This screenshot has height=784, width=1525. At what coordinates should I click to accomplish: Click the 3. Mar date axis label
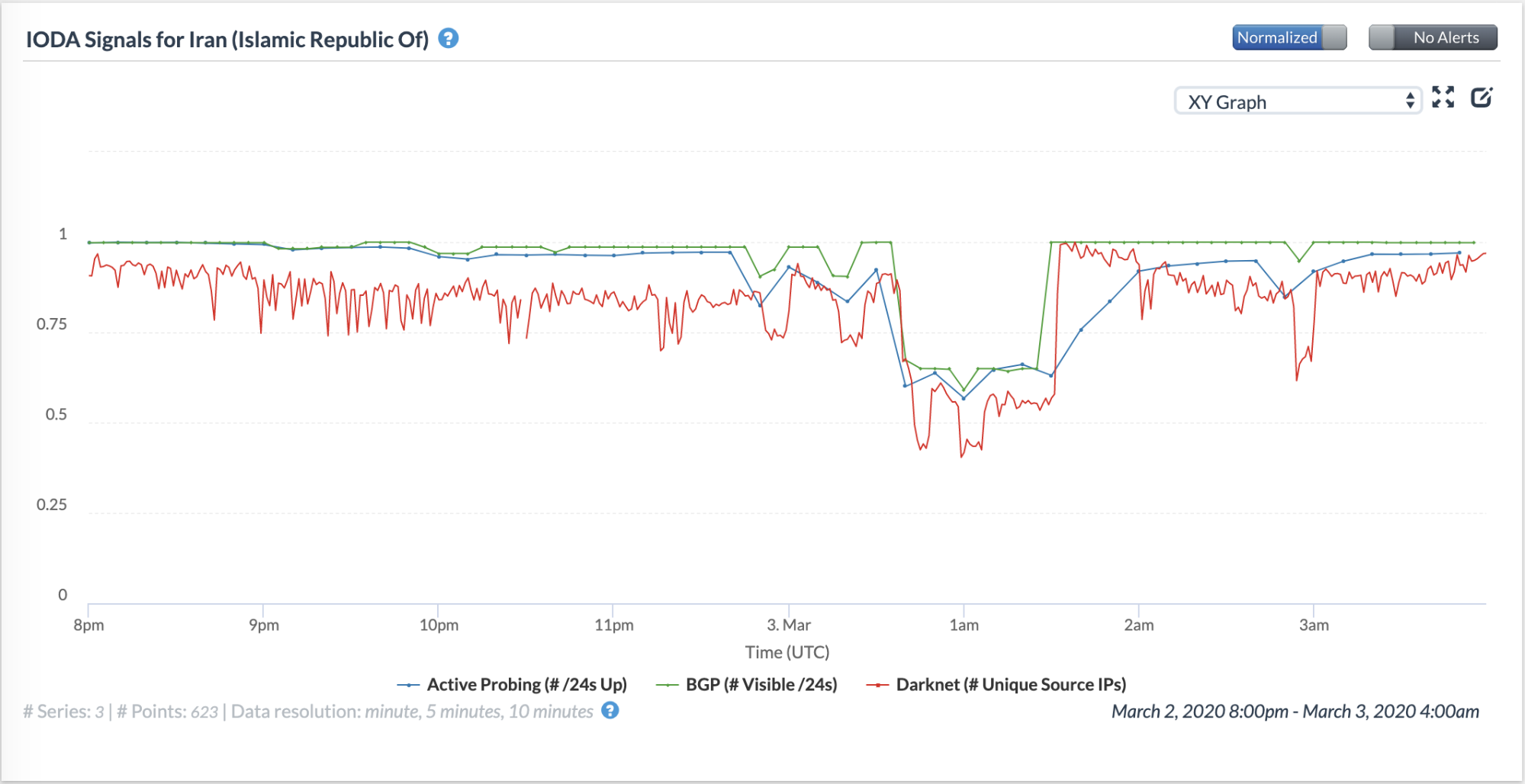(x=789, y=625)
